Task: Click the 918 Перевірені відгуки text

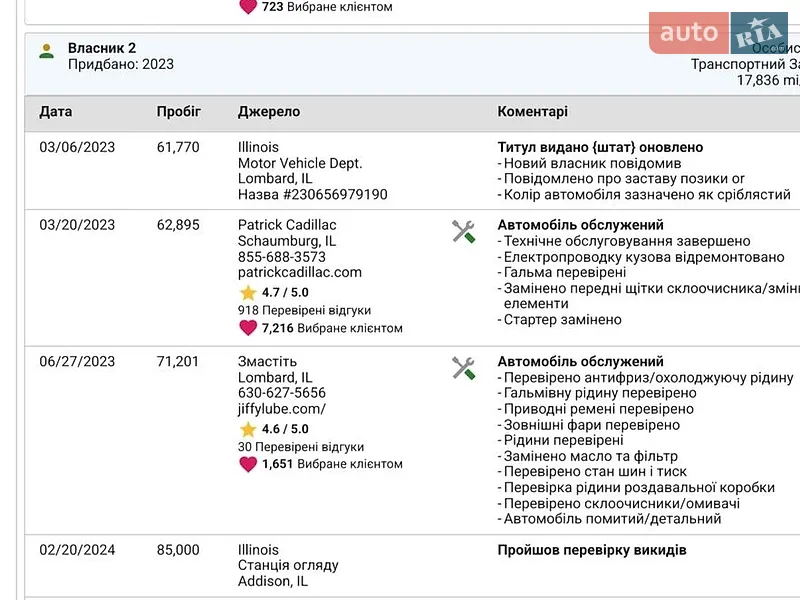Action: coord(305,310)
